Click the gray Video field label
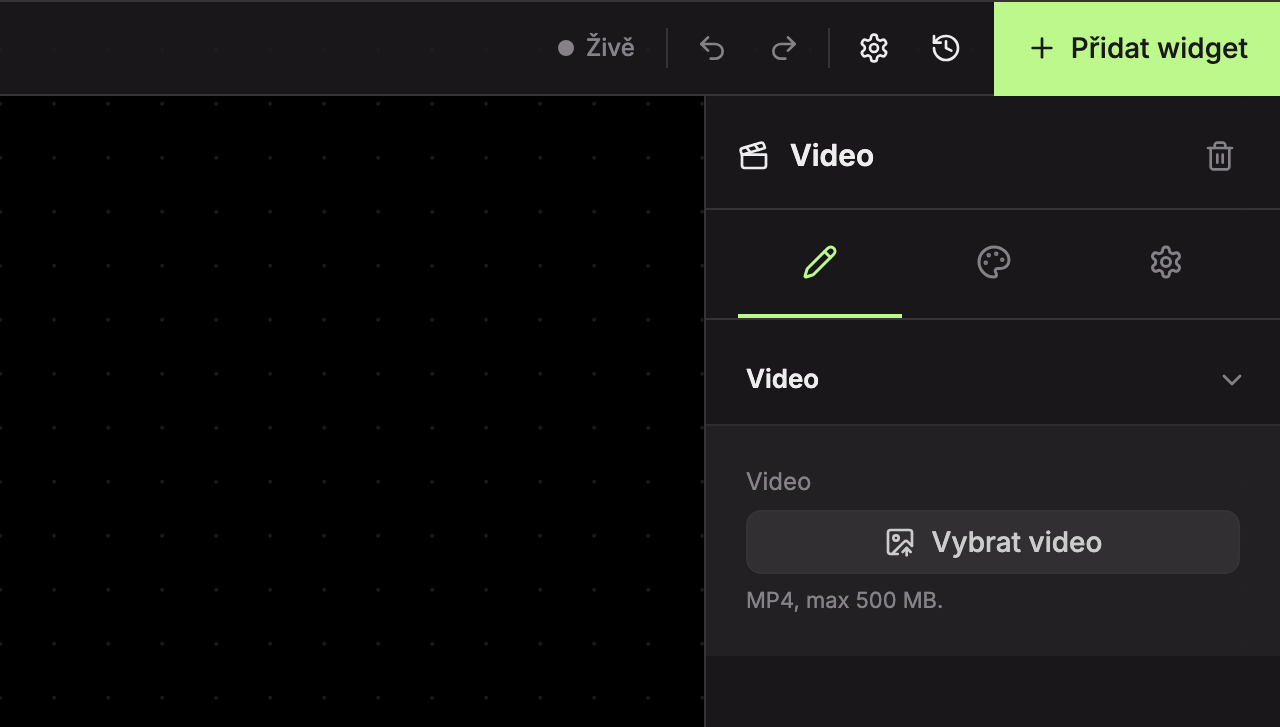1280x727 pixels. coord(778,482)
